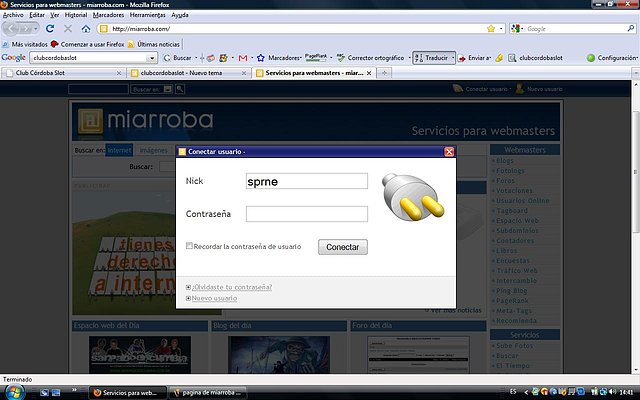Click the search magnifier in Google box
Viewport: 640px width, 400px height.
(631, 29)
